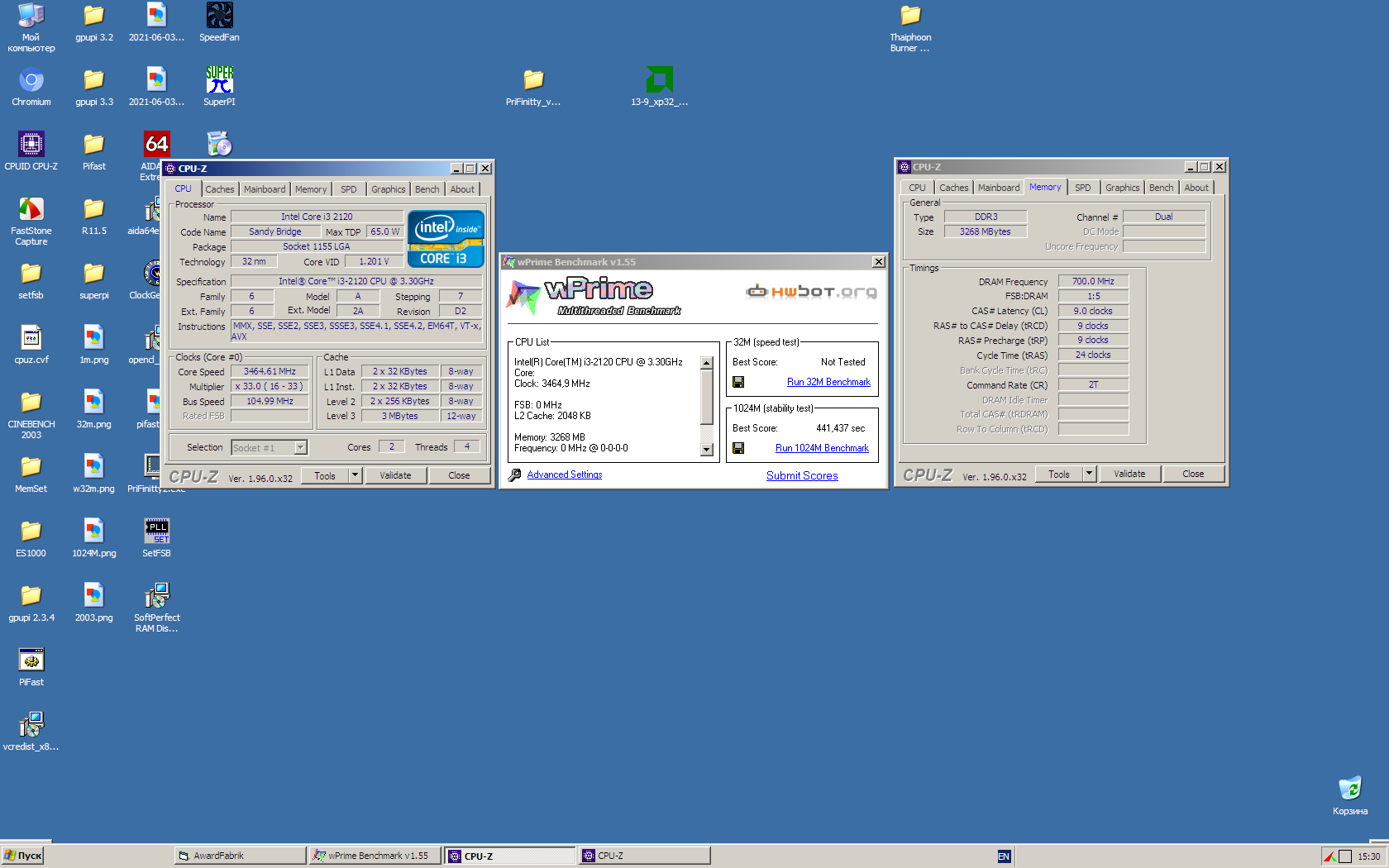Run the 1024M Benchmark in wPrime
The width and height of the screenshot is (1389, 868).
(822, 448)
